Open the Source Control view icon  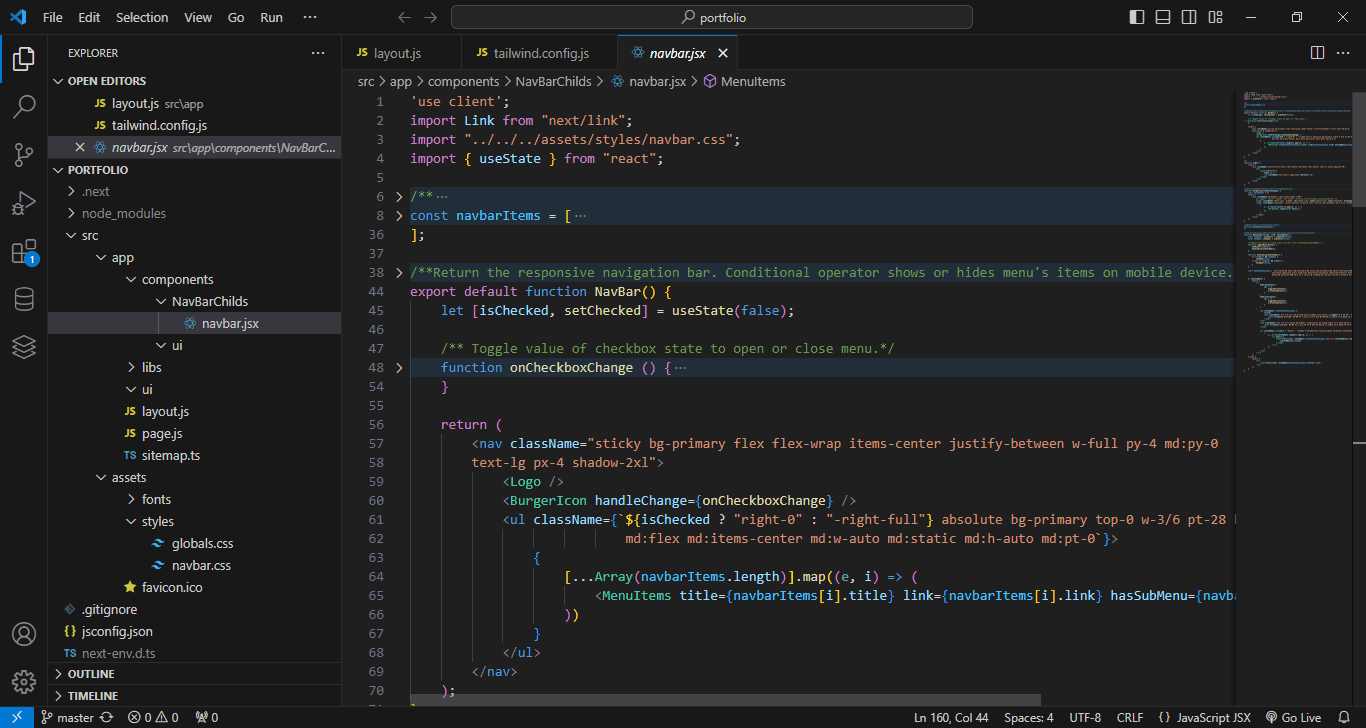click(x=24, y=155)
